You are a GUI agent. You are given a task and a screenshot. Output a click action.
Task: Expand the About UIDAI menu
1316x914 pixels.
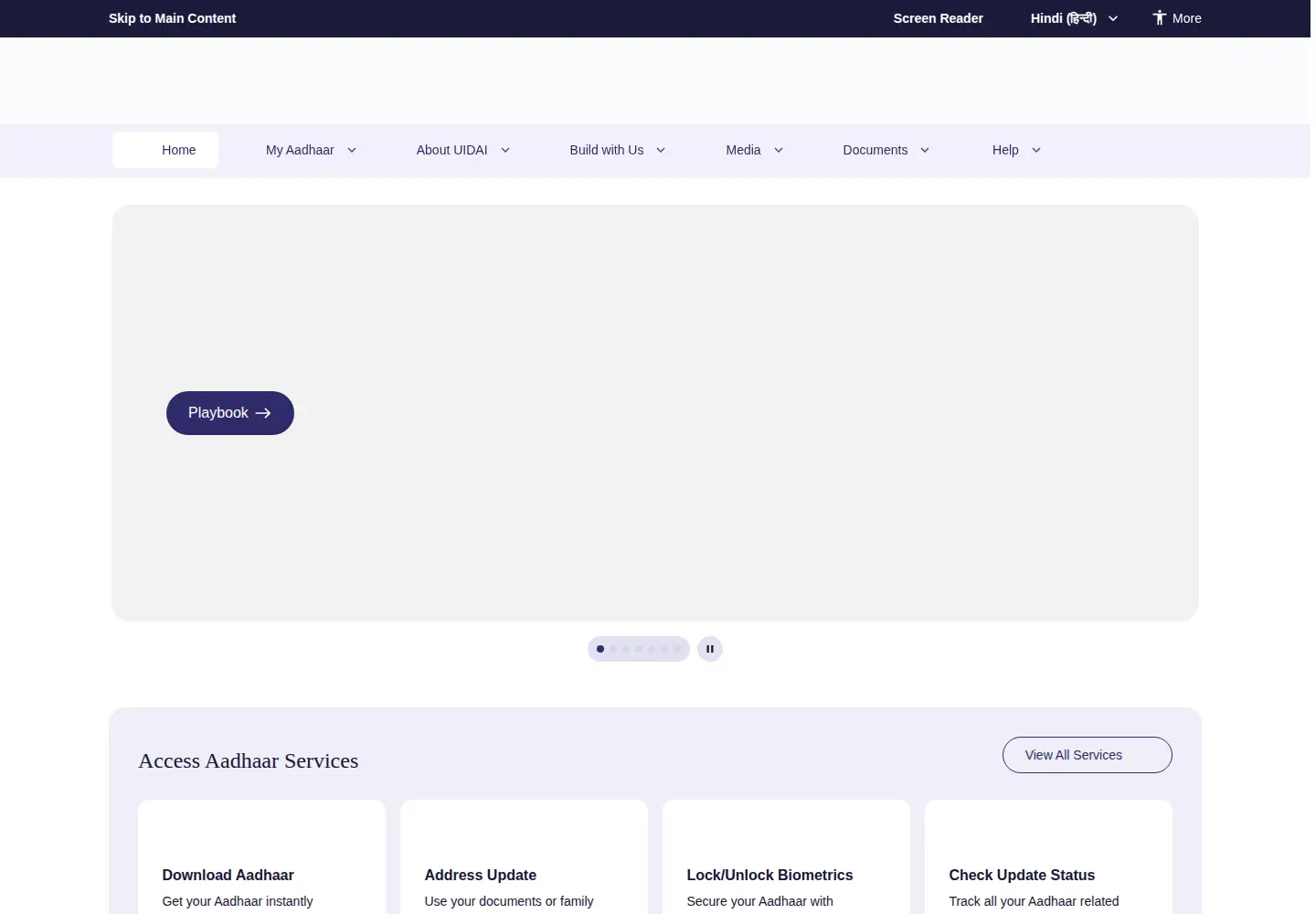pos(462,150)
